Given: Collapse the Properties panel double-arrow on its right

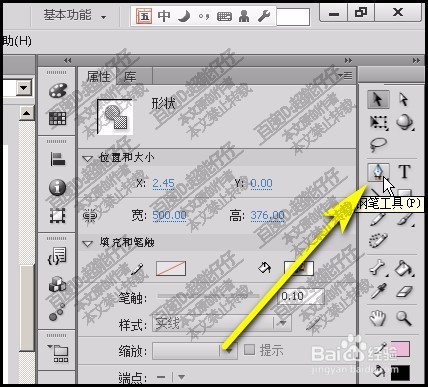Looking at the screenshot, I should point(348,60).
